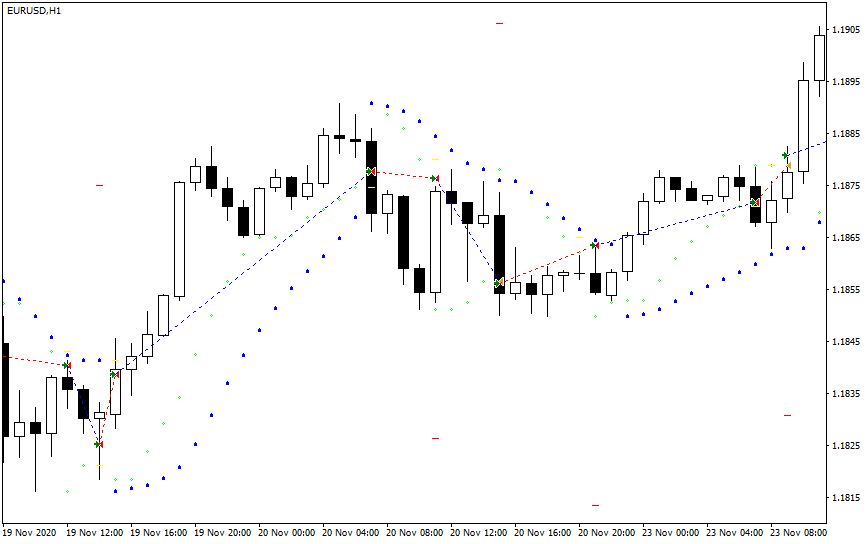Select the standalone orange arrow marker near 1.1879
Screen dimensions: 867x544
click(x=788, y=165)
